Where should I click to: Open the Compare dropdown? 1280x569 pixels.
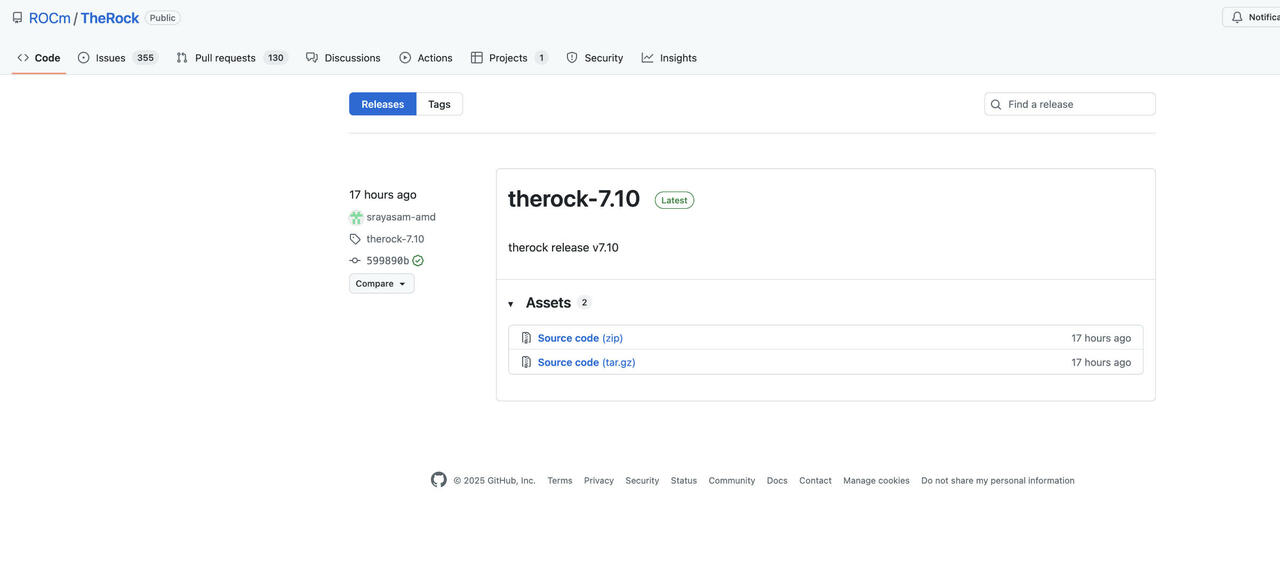pos(381,284)
